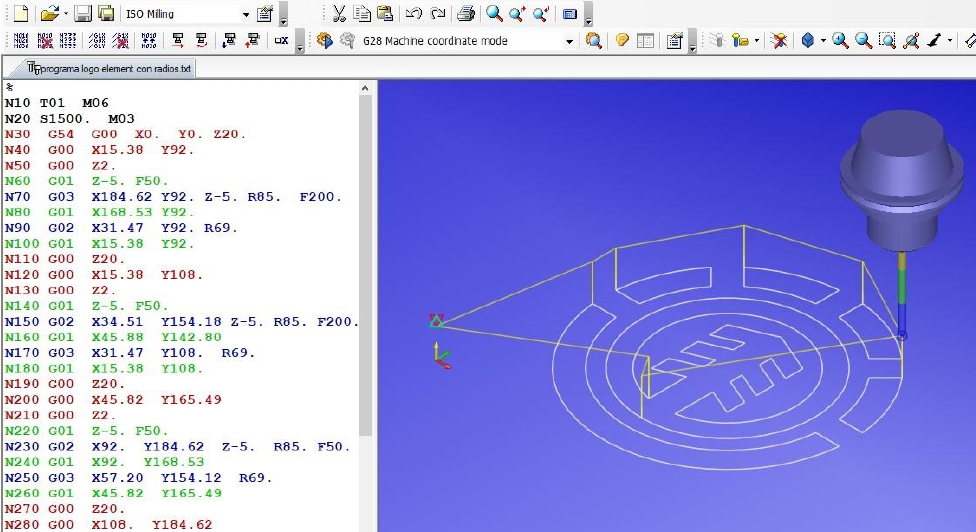Zoom in on the backplot
This screenshot has height=532, width=976.
(840, 40)
